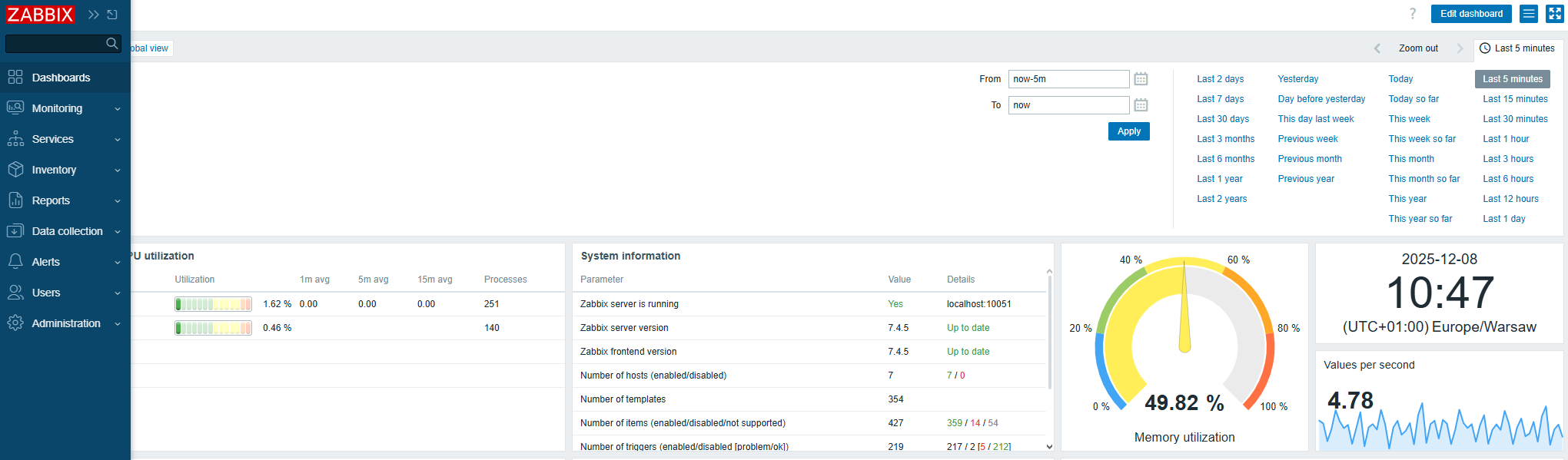The image size is (1568, 460).
Task: Click the first CPU utilization bar
Action: point(213,304)
